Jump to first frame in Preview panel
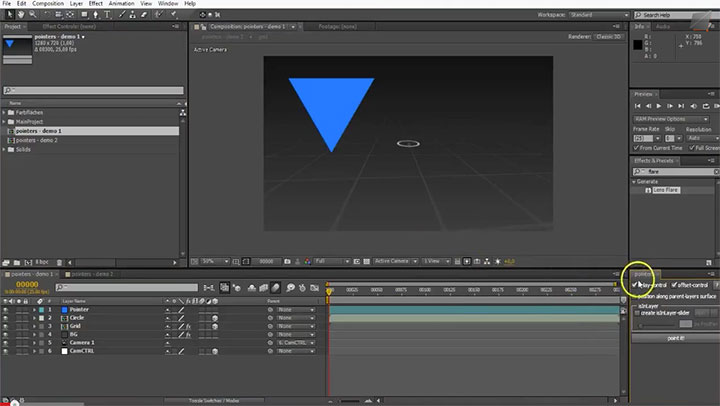Screen dimensions: 720x406 pyautogui.click(x=637, y=106)
